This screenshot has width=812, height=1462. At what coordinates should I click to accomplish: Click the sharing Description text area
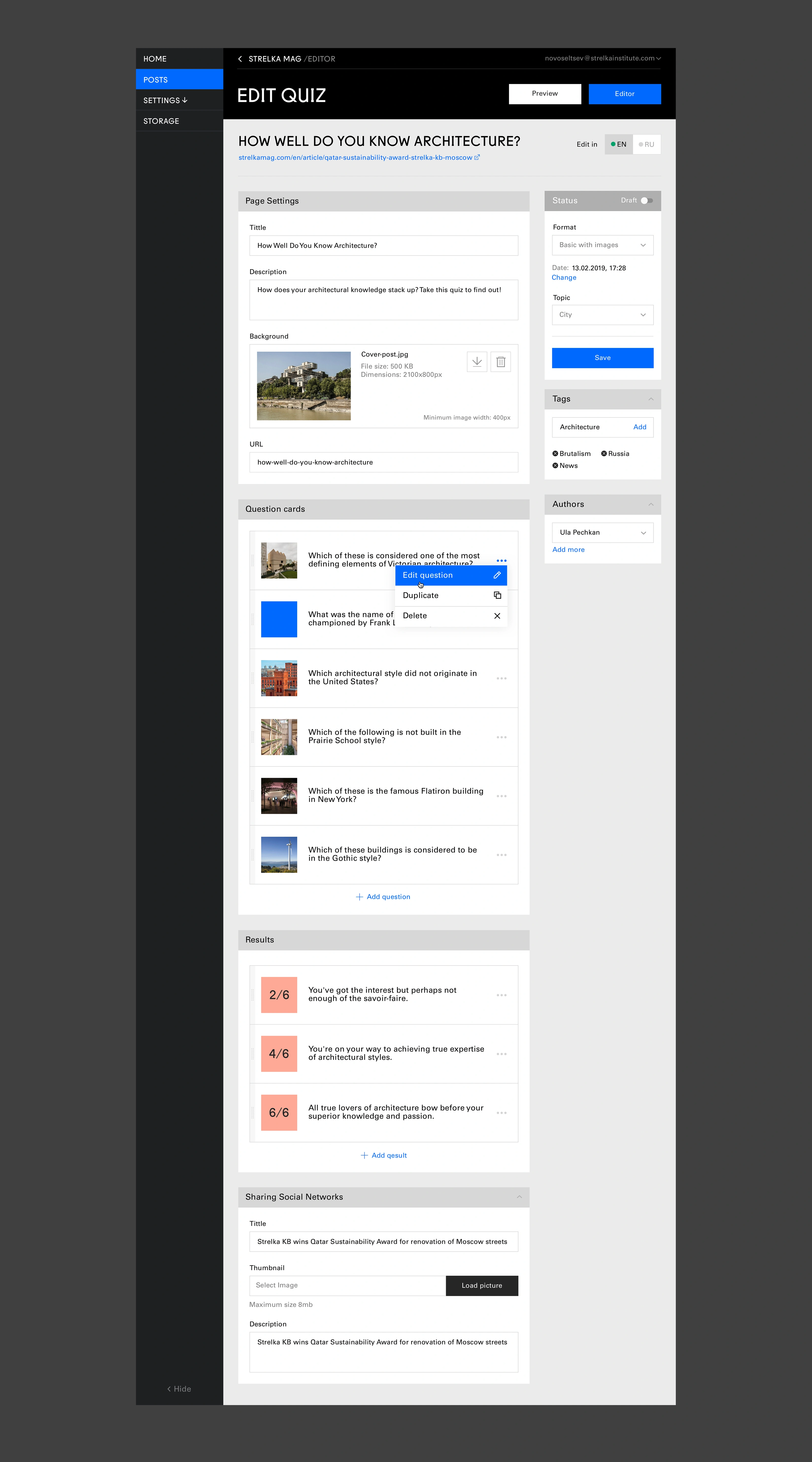384,1352
